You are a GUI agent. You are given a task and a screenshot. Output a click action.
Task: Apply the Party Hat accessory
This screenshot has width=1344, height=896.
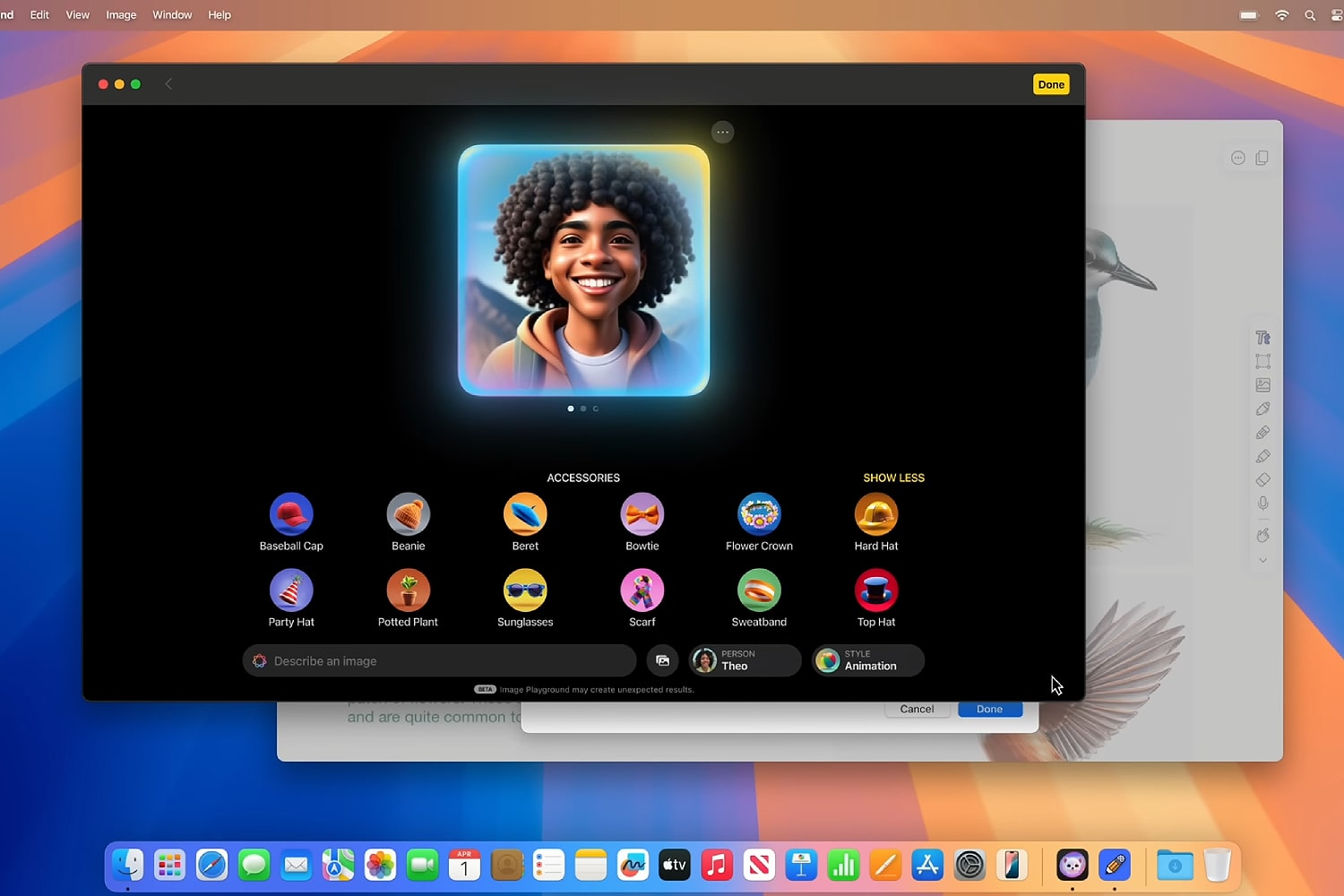coord(291,588)
